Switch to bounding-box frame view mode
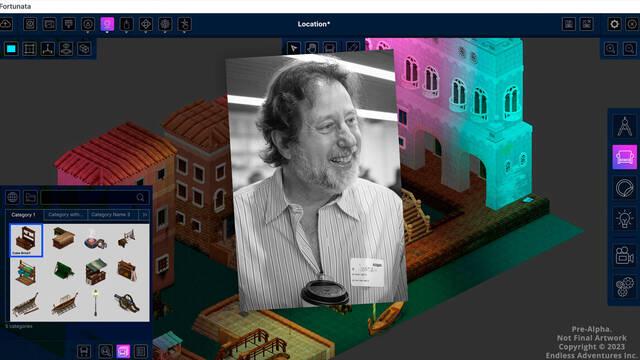 pyautogui.click(x=29, y=49)
